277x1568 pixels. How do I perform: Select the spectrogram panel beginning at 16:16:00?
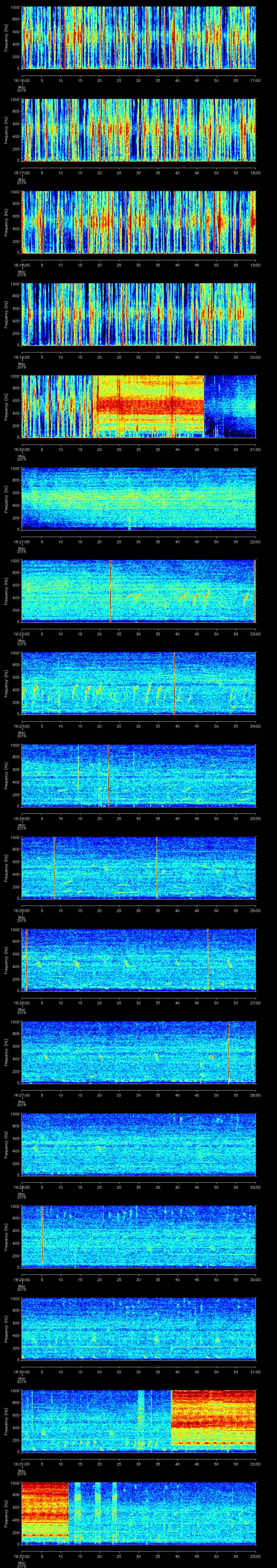coord(139,38)
